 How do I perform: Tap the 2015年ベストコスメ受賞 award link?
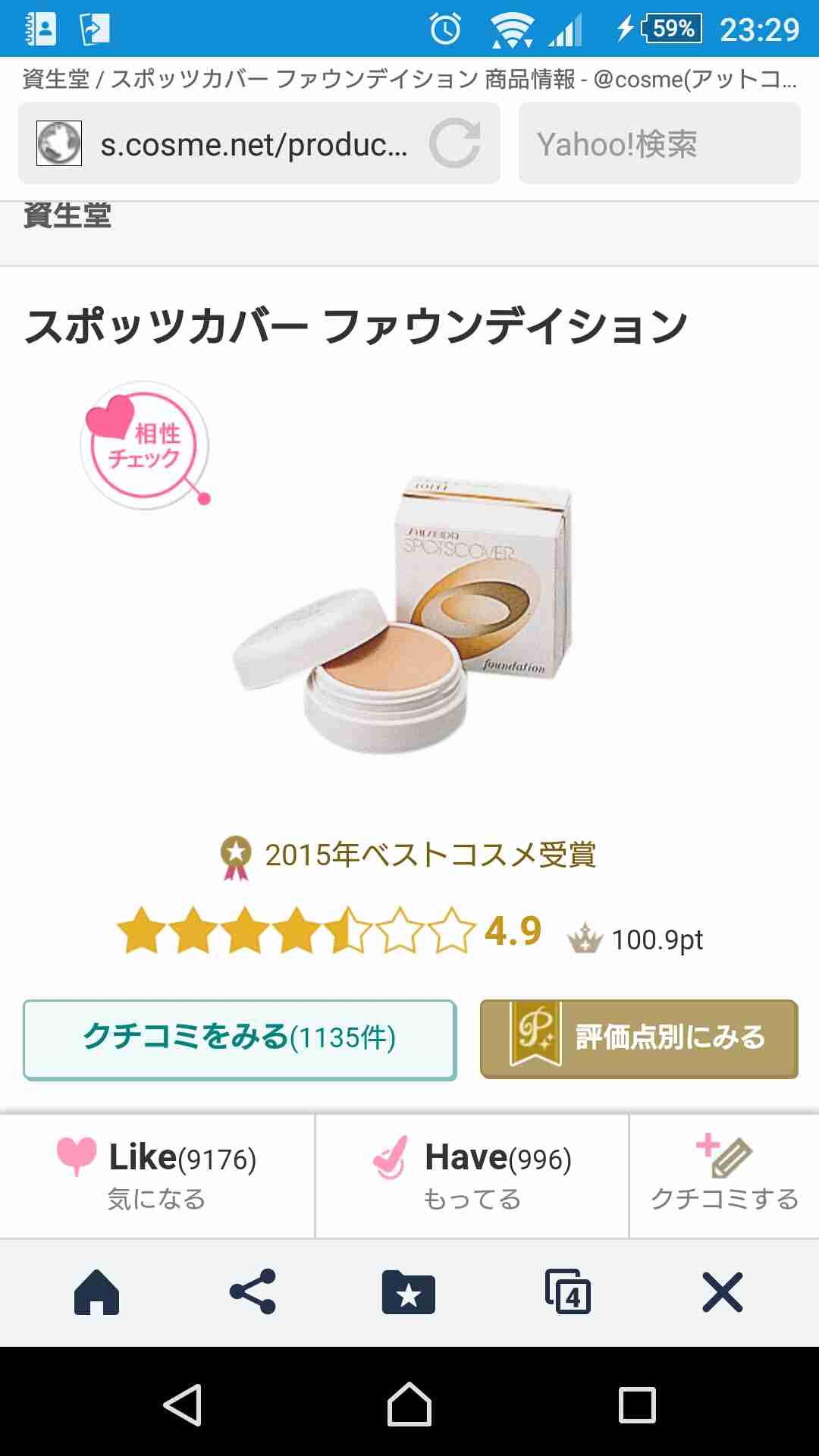pyautogui.click(x=409, y=856)
